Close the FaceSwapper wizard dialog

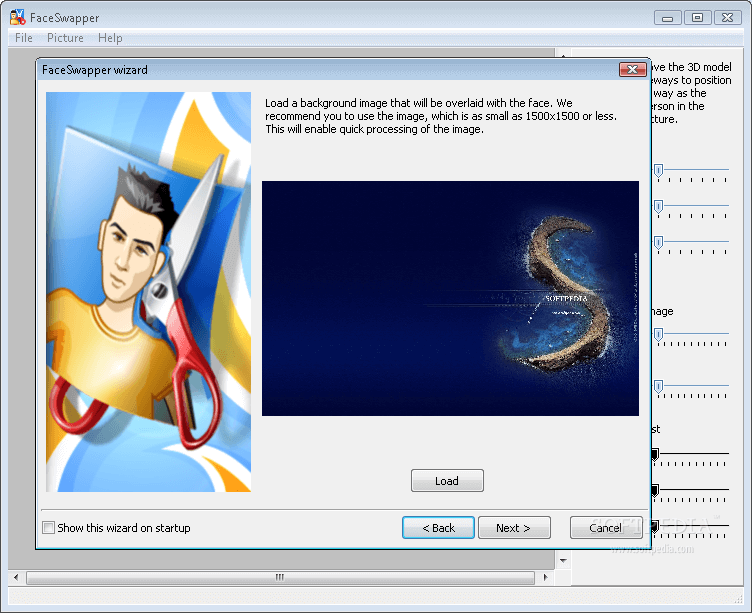(631, 70)
